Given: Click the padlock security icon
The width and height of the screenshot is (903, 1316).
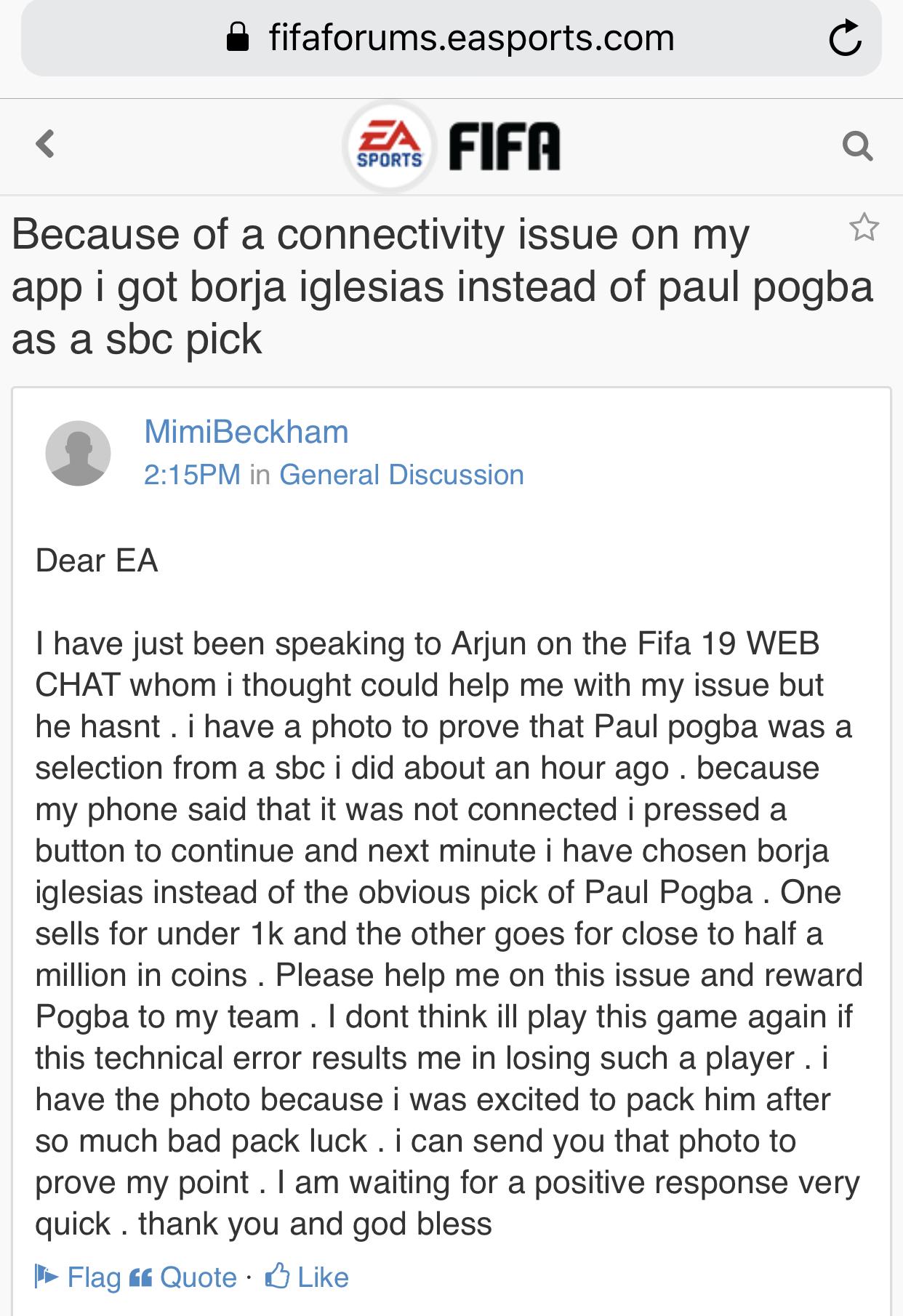Looking at the screenshot, I should click(x=238, y=38).
